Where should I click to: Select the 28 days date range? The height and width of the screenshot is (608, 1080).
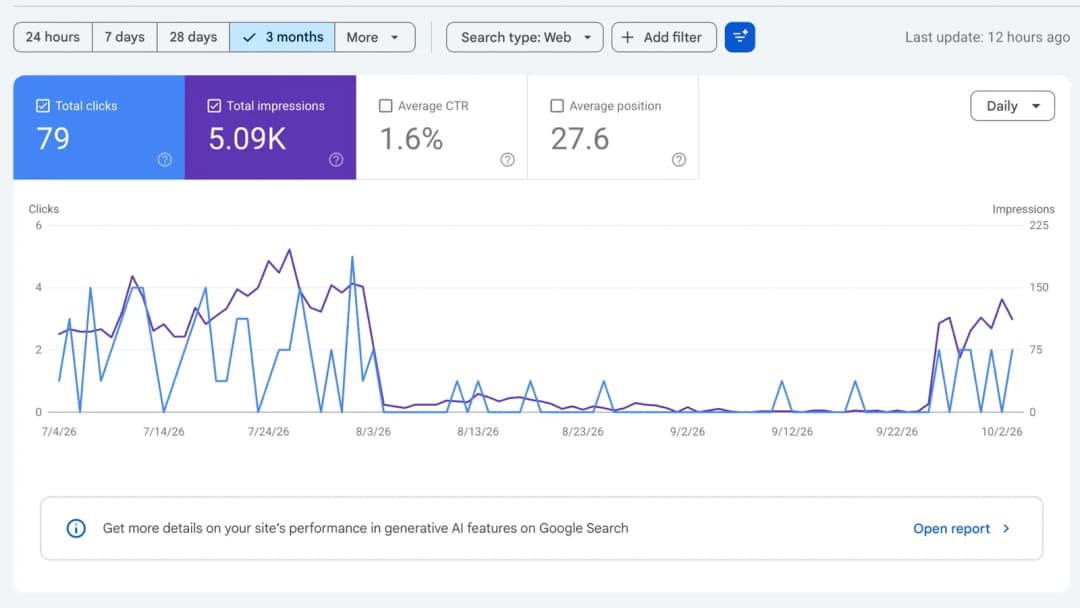[x=194, y=37]
